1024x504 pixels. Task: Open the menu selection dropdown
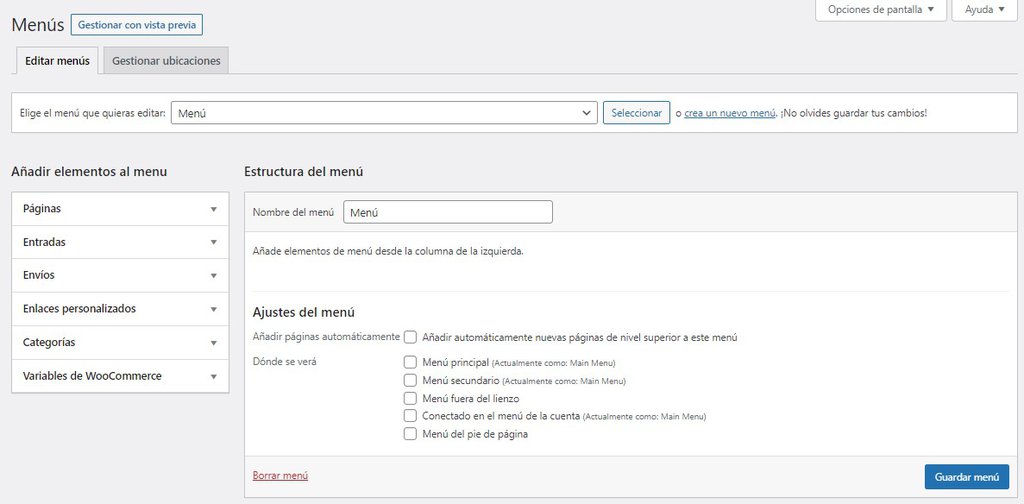pyautogui.click(x=384, y=113)
